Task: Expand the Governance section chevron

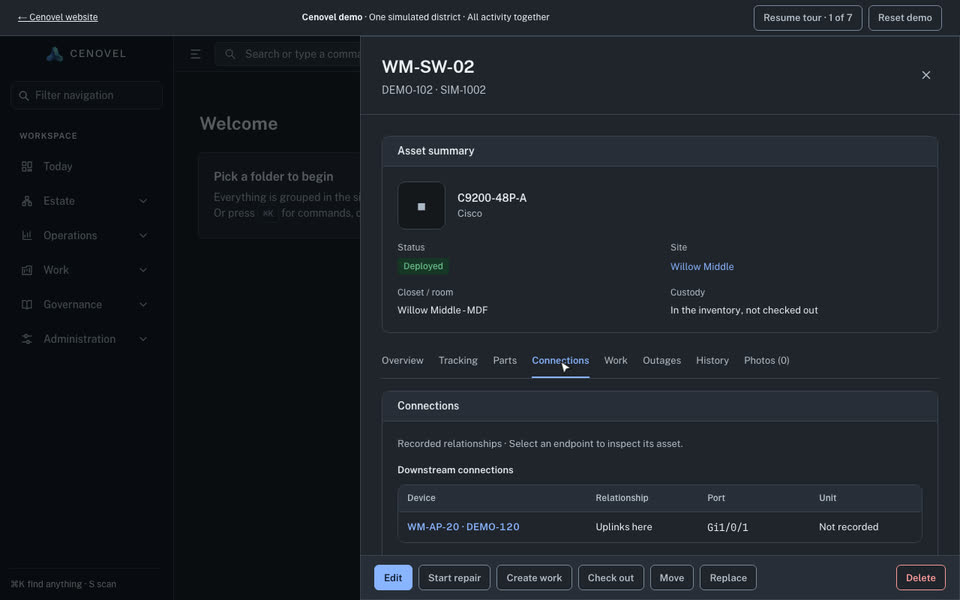Action: (143, 304)
